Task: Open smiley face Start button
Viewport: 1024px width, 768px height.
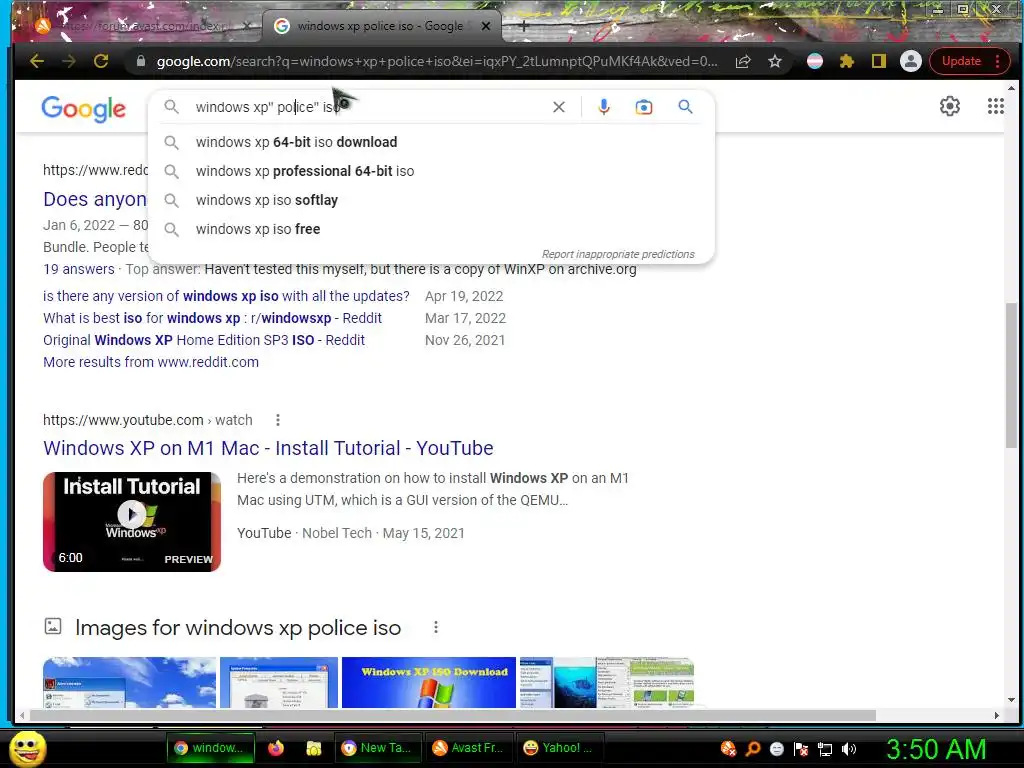Action: pos(27,748)
